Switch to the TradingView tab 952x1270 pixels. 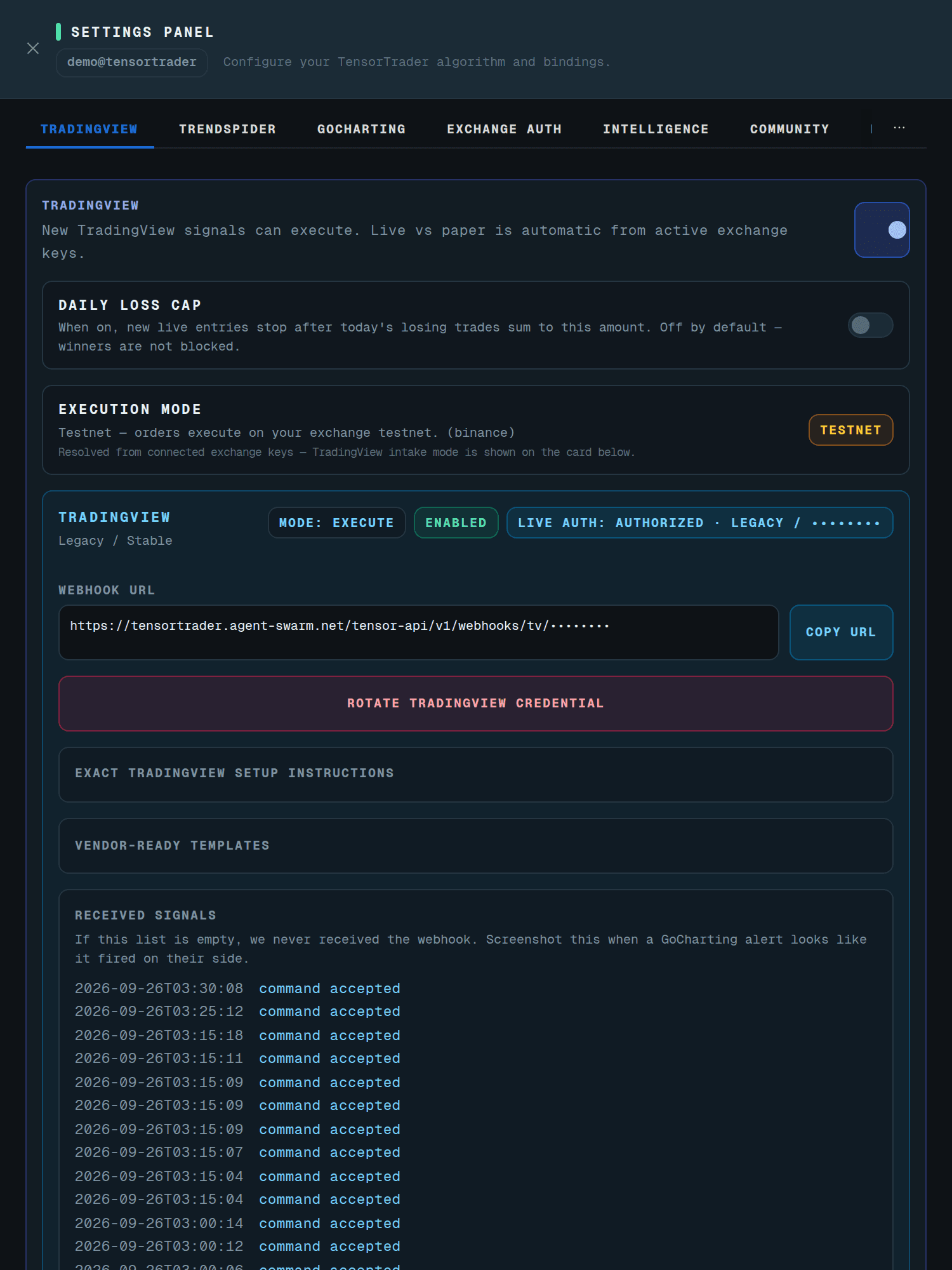89,129
